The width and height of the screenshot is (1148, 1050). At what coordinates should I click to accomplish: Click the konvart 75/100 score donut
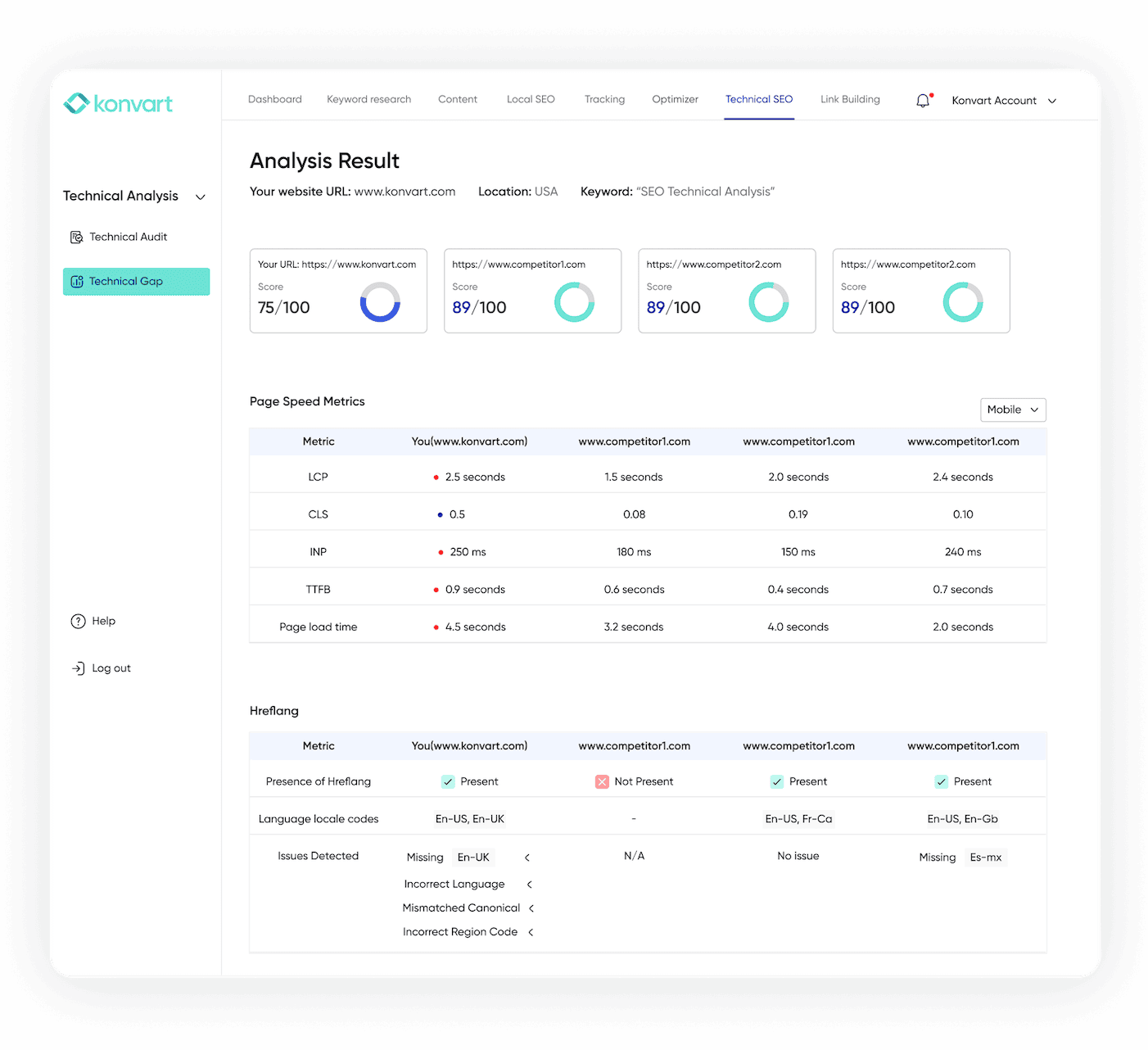(380, 302)
